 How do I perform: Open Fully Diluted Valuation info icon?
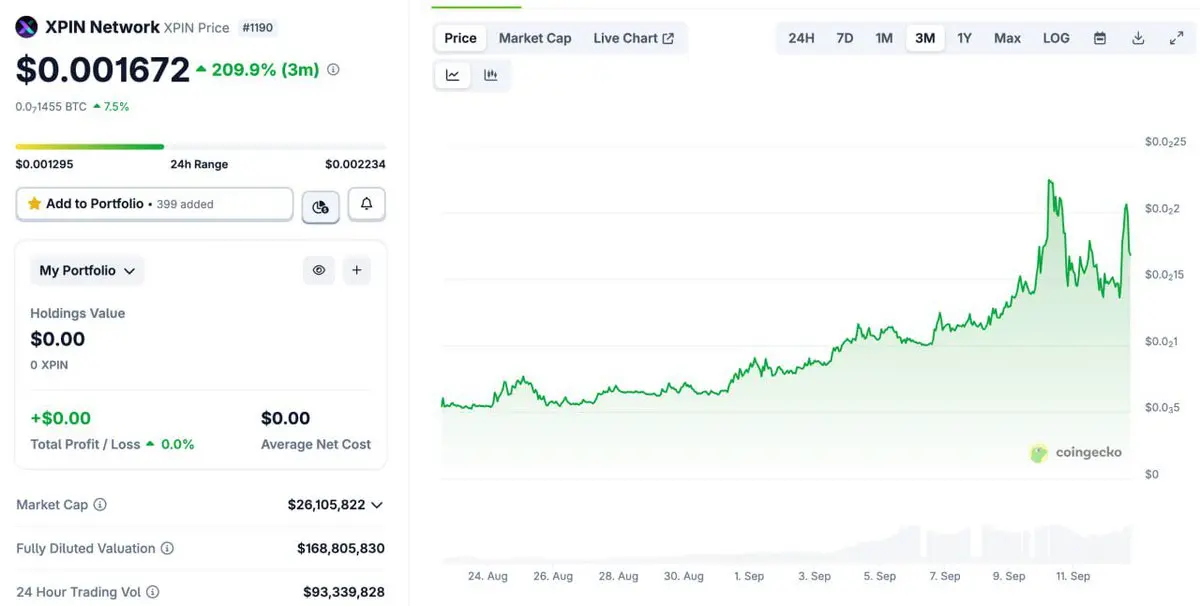[167, 548]
